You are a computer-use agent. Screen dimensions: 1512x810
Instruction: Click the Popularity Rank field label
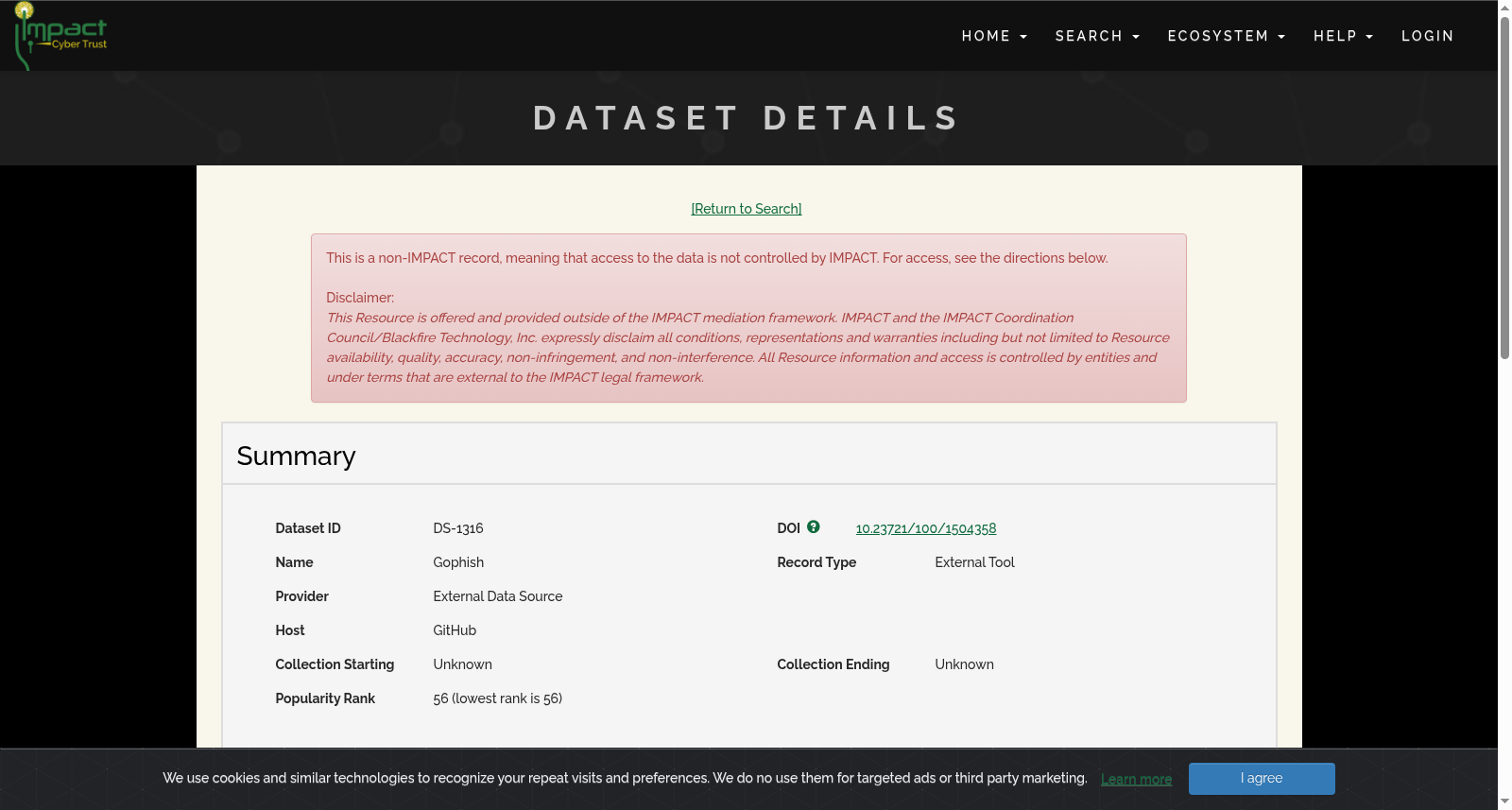point(325,698)
